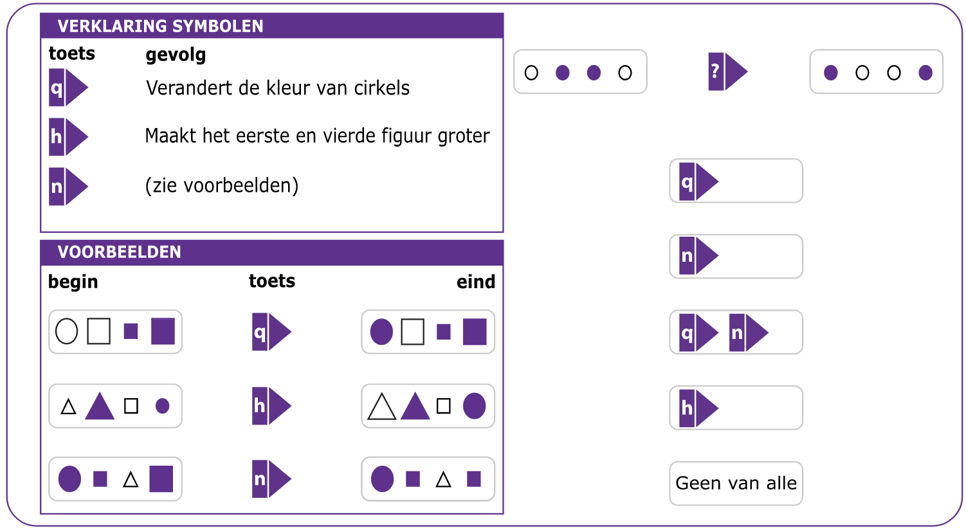Image resolution: width=966 pixels, height=530 pixels.
Task: Click the n key icon in the symbol legend
Action: coord(68,186)
